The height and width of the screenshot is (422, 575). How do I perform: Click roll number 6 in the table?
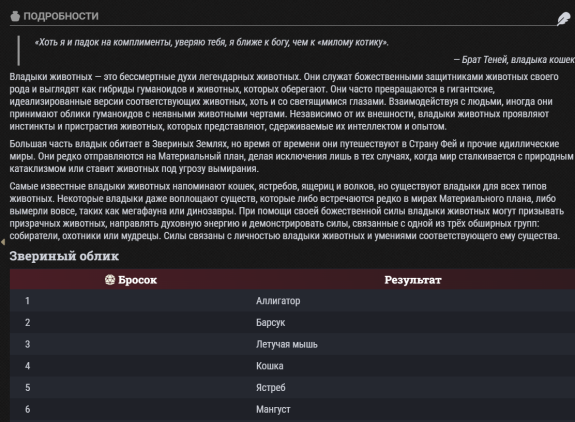(x=28, y=409)
